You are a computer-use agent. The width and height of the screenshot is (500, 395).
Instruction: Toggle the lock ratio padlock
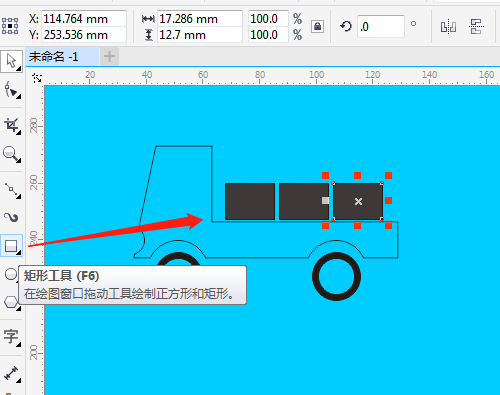(317, 26)
